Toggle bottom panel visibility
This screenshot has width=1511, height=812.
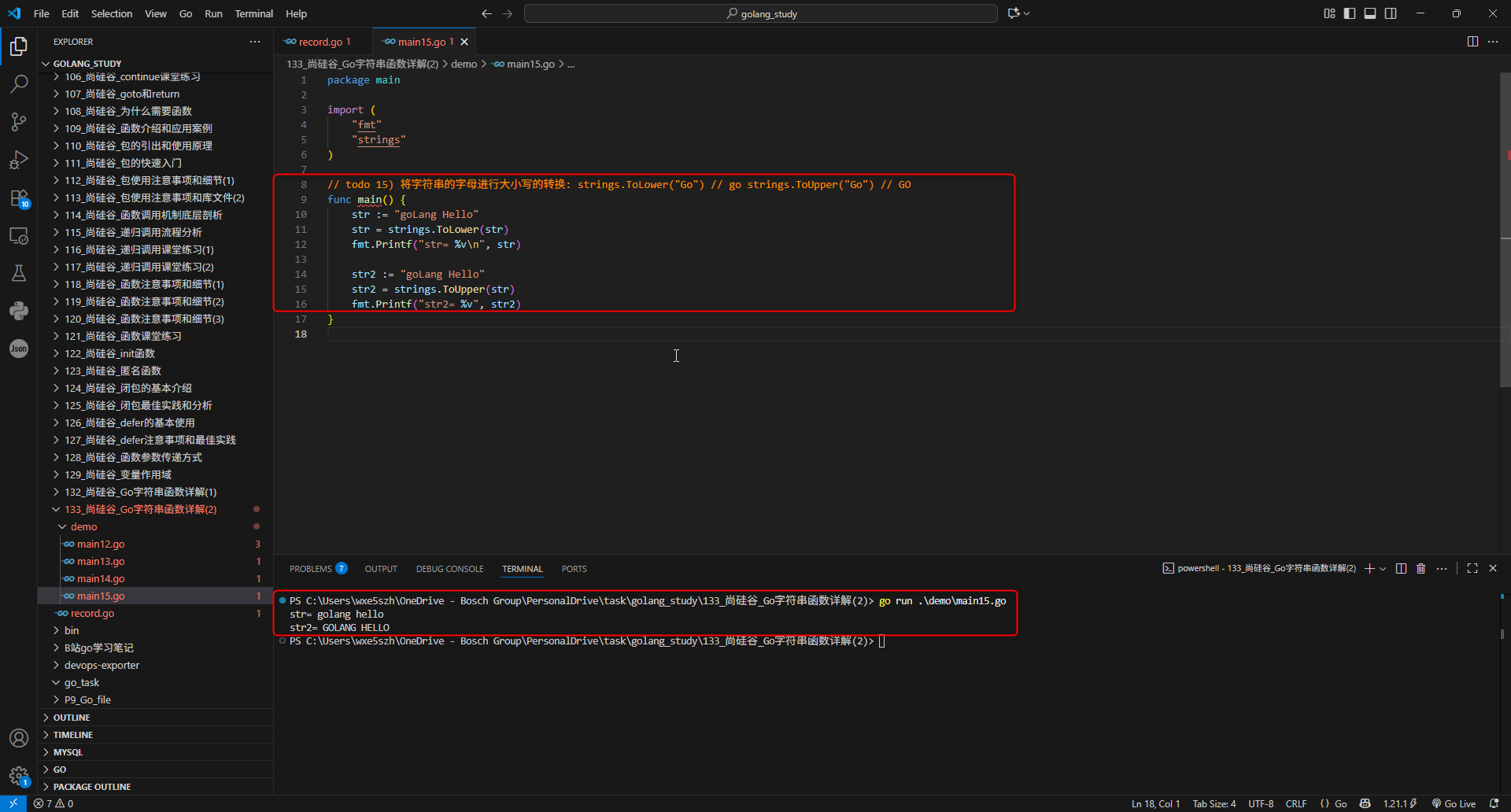[x=1370, y=13]
